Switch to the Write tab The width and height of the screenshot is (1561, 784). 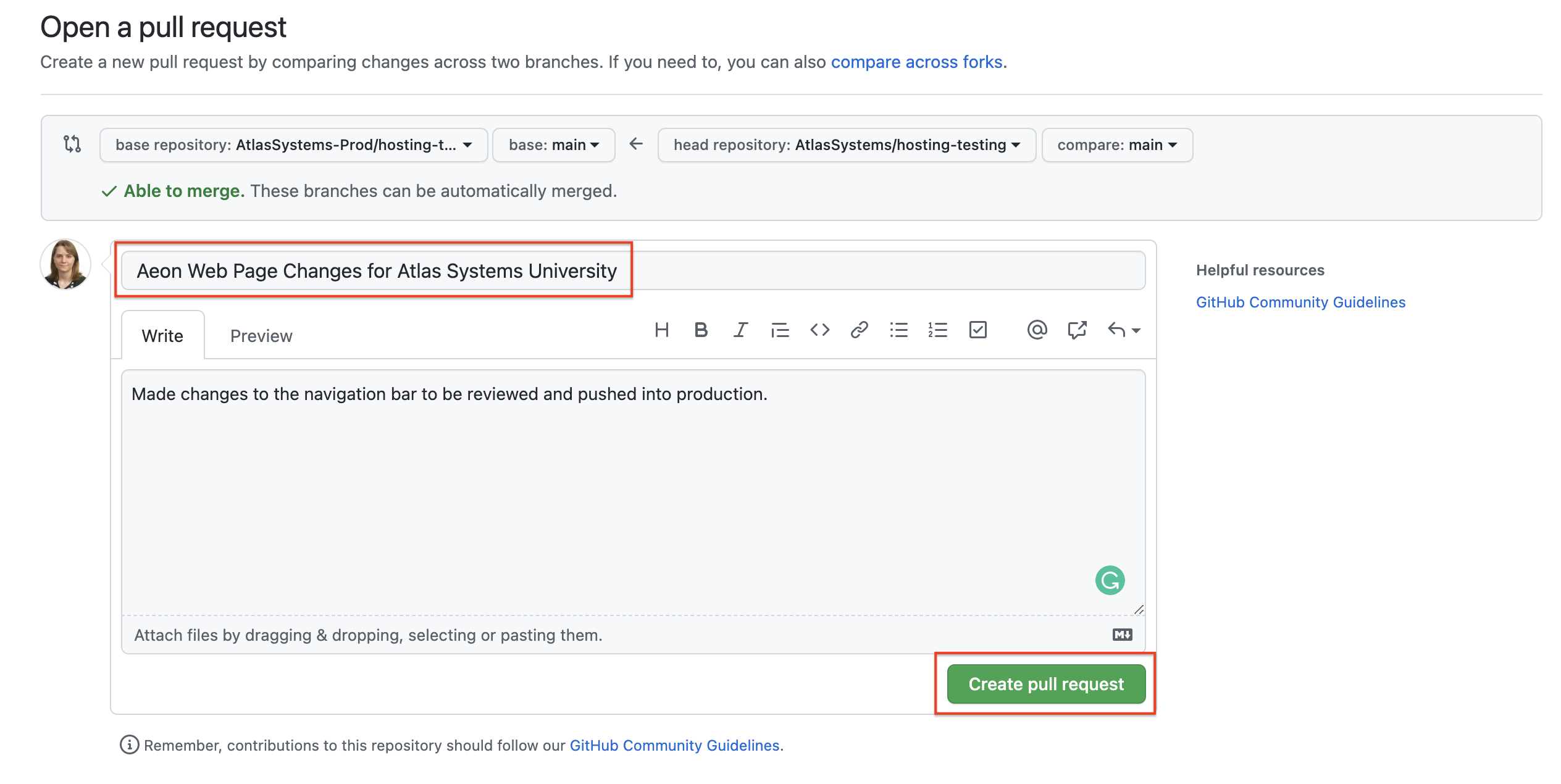pos(162,335)
